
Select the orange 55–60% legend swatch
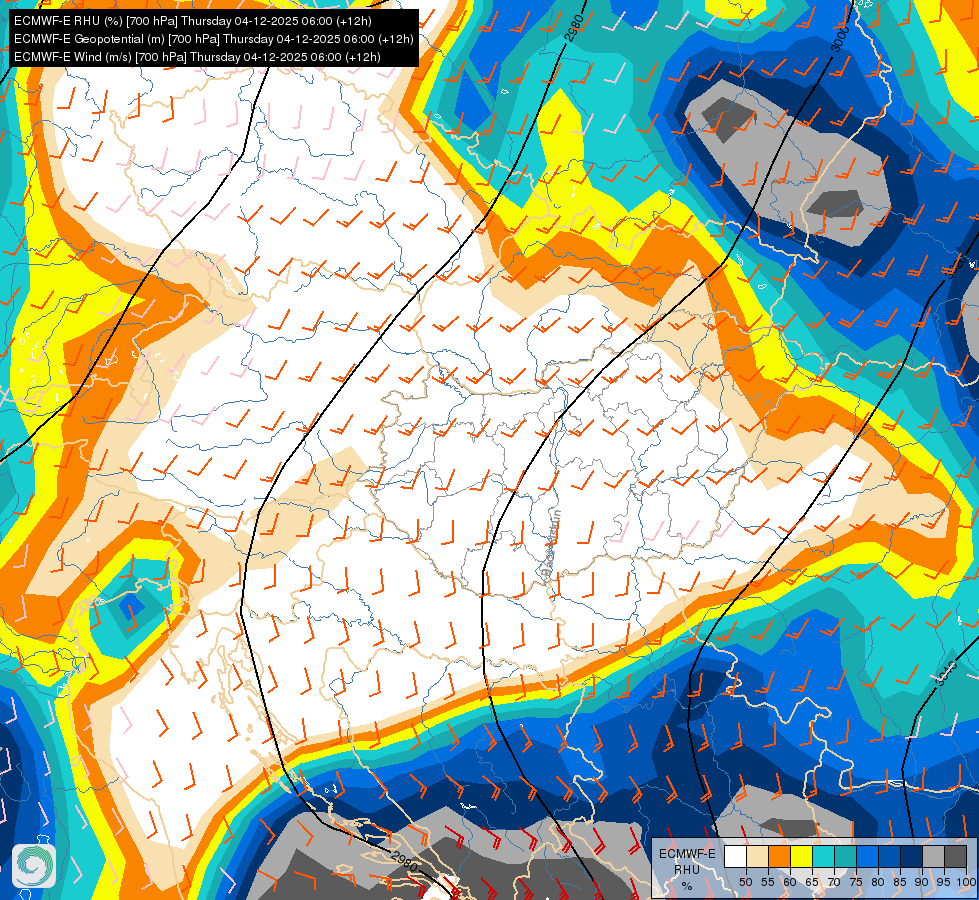point(779,857)
